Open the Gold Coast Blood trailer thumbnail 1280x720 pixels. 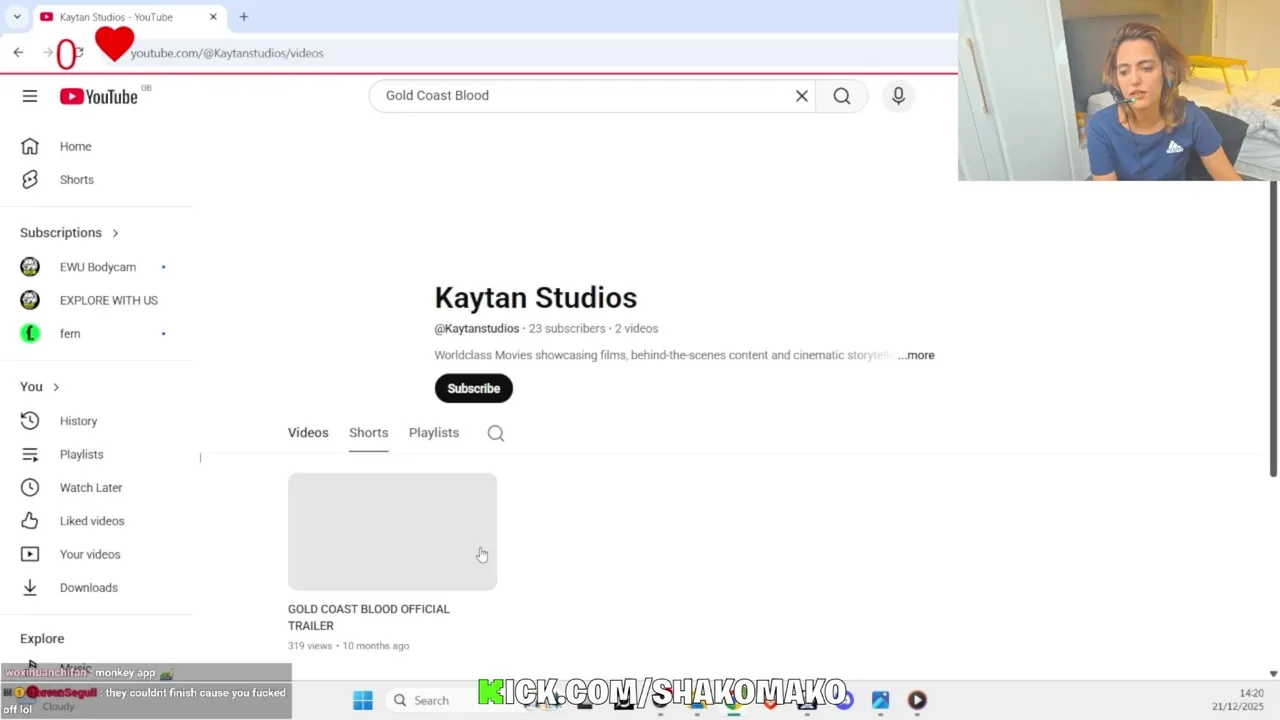pos(392,532)
